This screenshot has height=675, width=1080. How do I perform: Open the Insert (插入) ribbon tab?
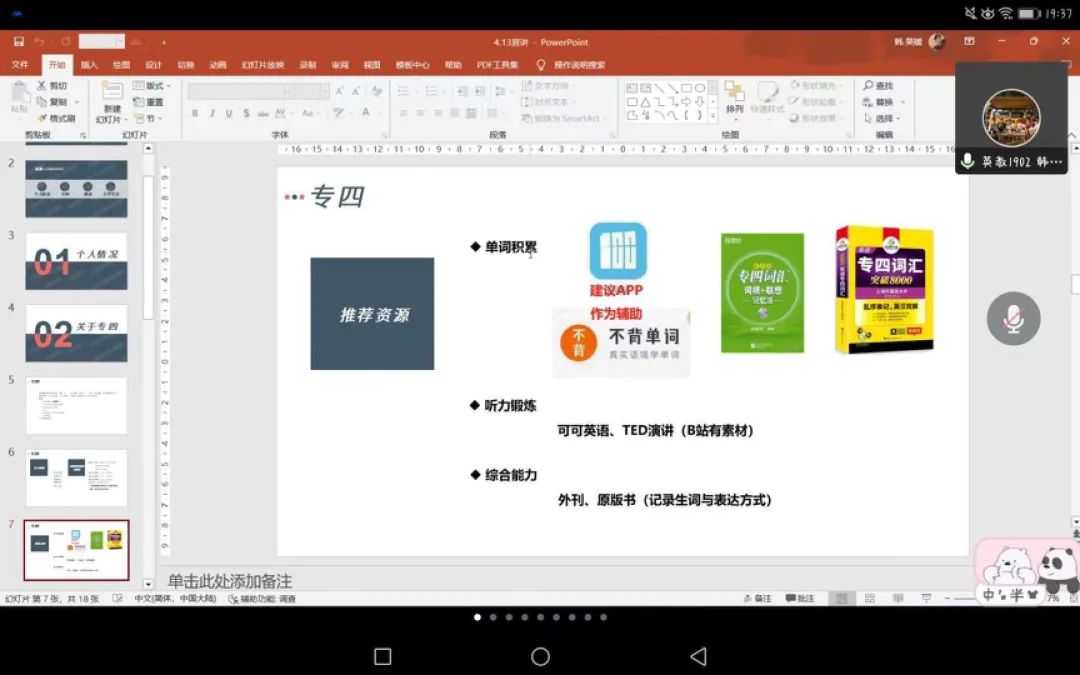[x=89, y=65]
